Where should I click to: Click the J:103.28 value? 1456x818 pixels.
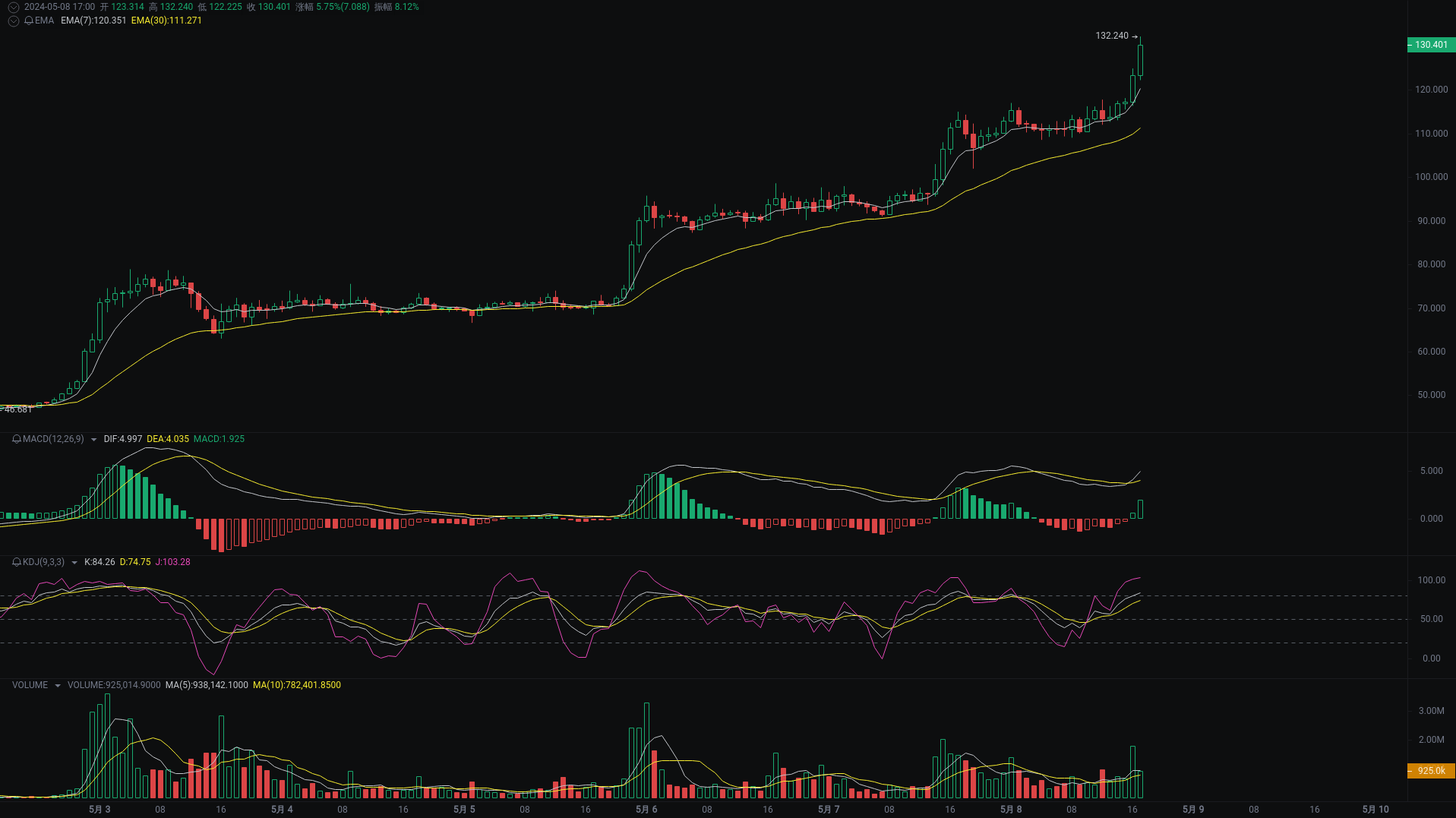(172, 562)
